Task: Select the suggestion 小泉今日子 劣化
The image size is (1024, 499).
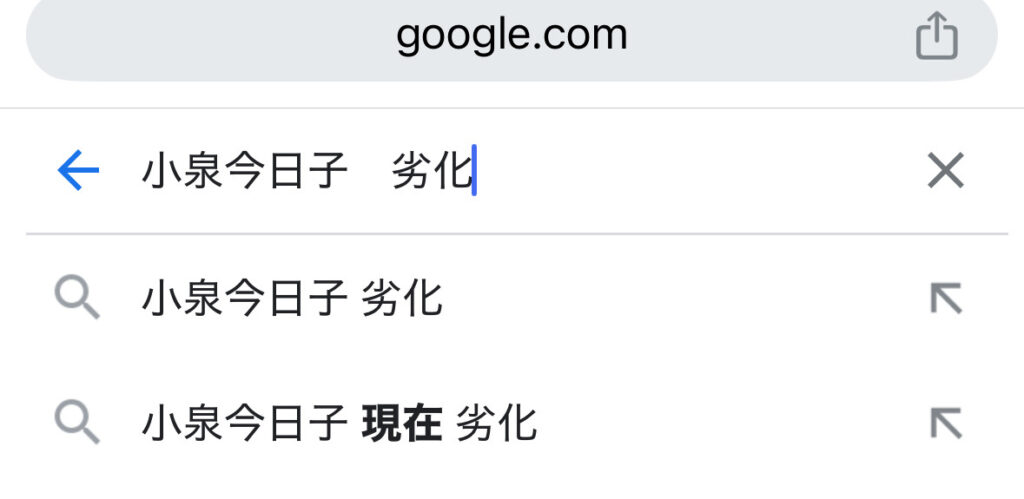Action: [512, 298]
